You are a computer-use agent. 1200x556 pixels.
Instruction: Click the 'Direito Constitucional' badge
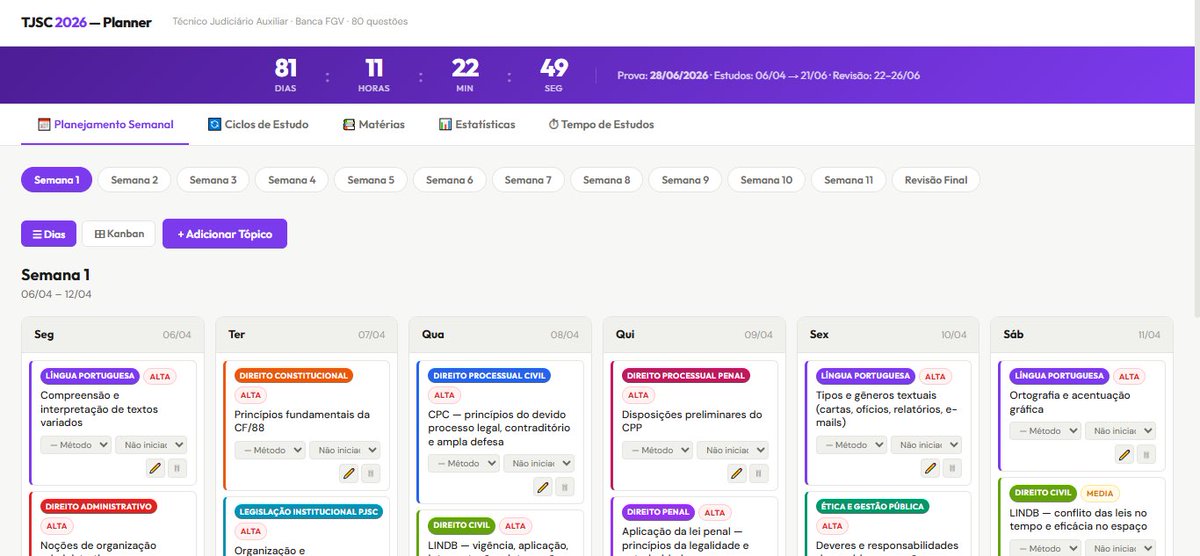pos(293,376)
